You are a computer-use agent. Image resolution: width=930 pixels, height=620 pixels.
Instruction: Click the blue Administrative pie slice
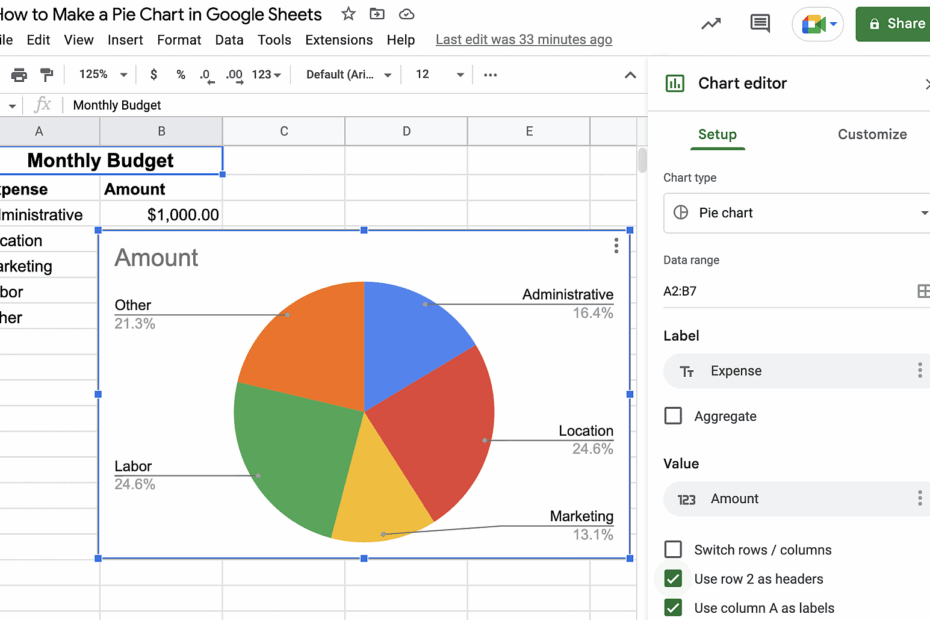[406, 341]
